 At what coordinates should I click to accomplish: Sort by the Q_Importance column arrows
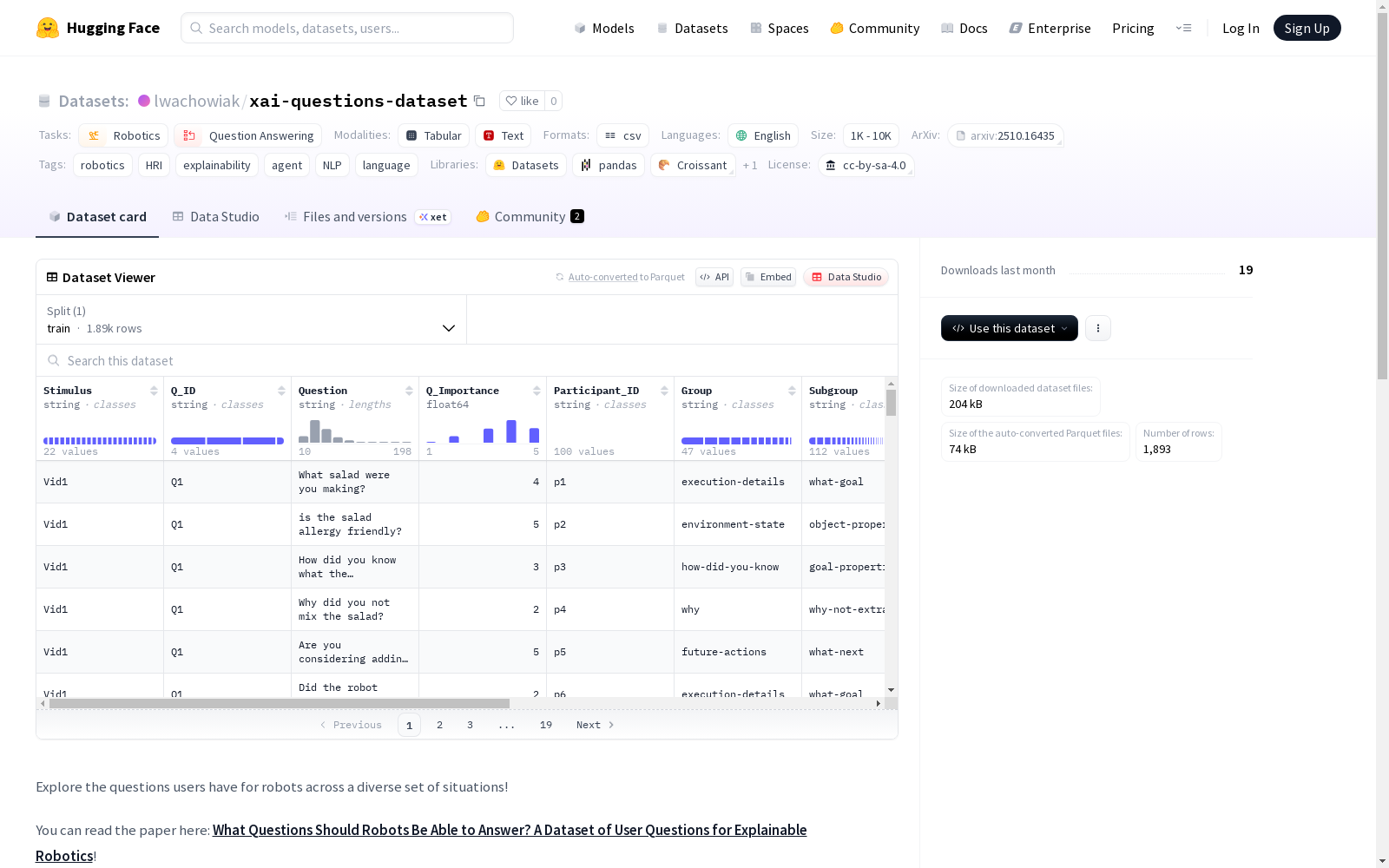tap(537, 391)
